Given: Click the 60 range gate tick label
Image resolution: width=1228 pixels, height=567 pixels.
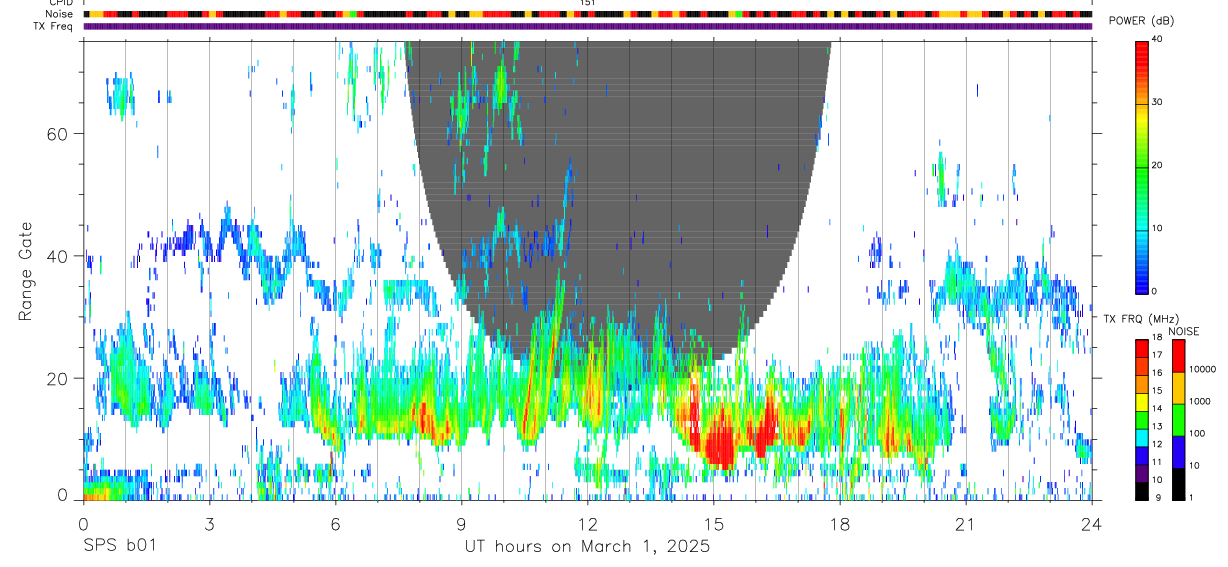Looking at the screenshot, I should [x=56, y=134].
